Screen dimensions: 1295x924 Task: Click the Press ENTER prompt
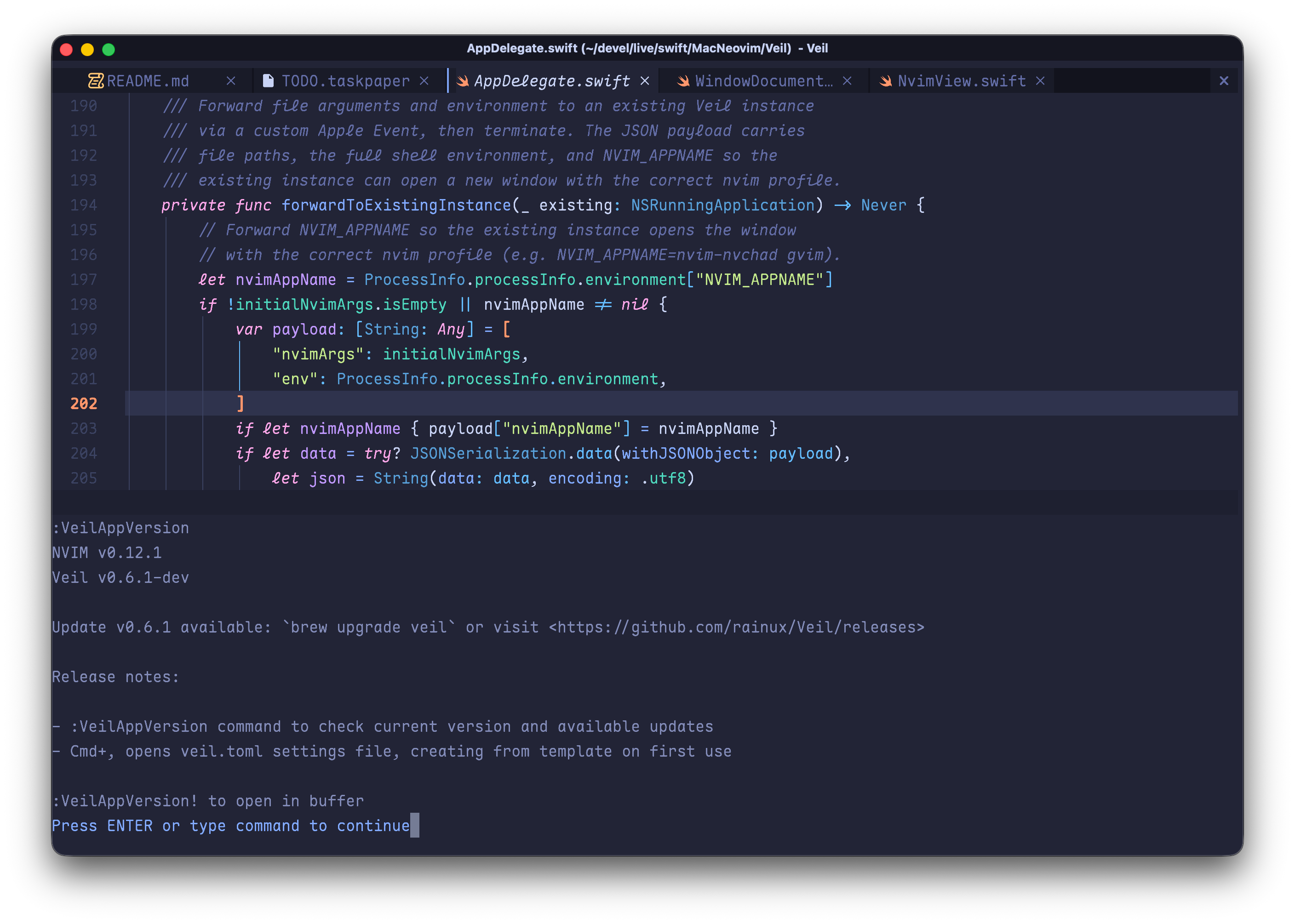230,826
